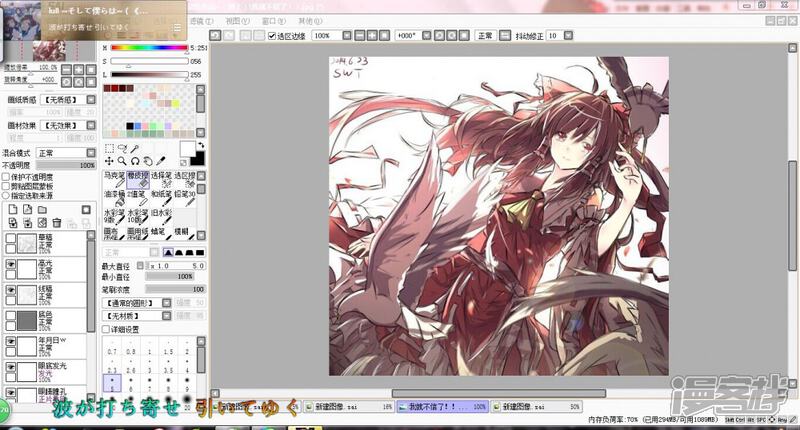800x430 pixels.
Task: Select the rectangular selection tool
Action: click(109, 148)
